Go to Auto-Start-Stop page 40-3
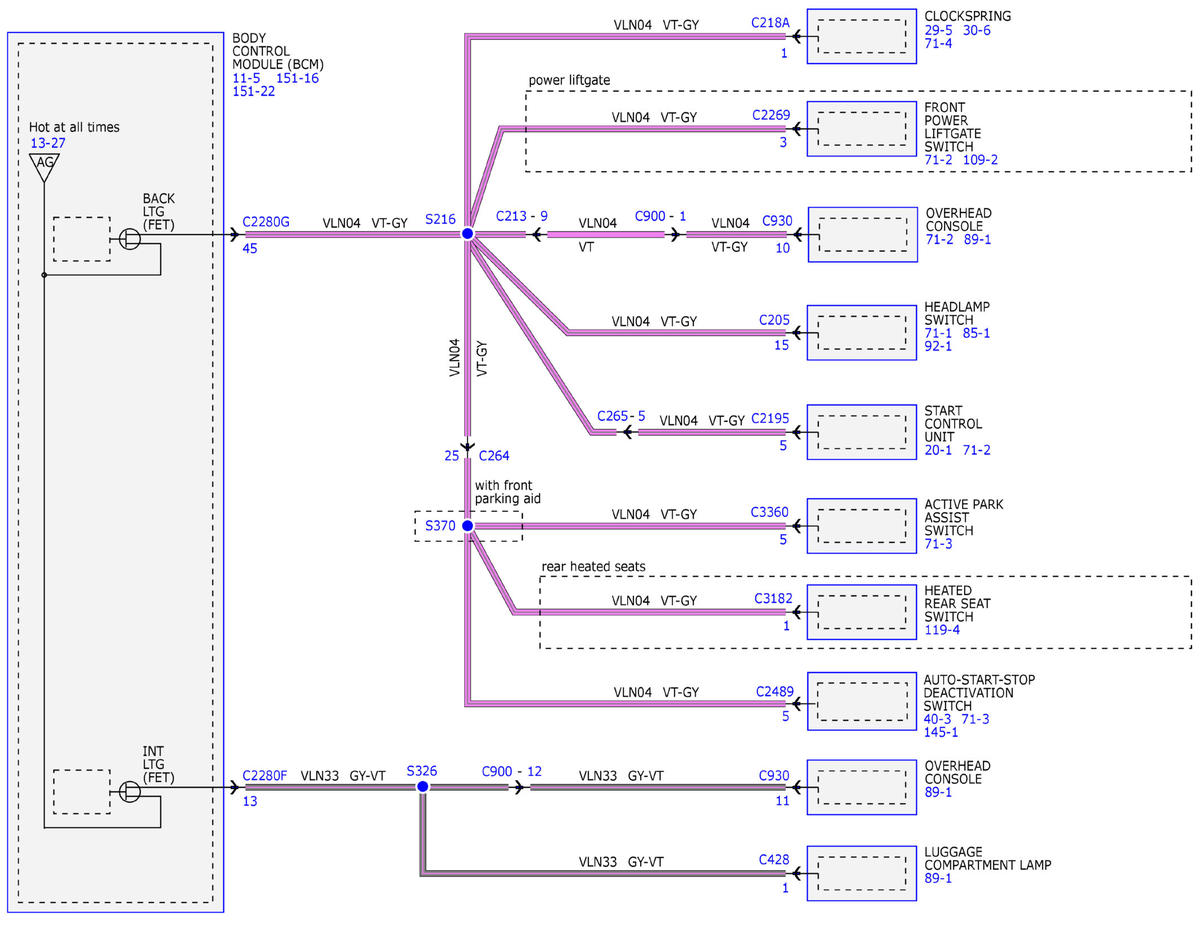The image size is (1200, 927). tap(939, 719)
